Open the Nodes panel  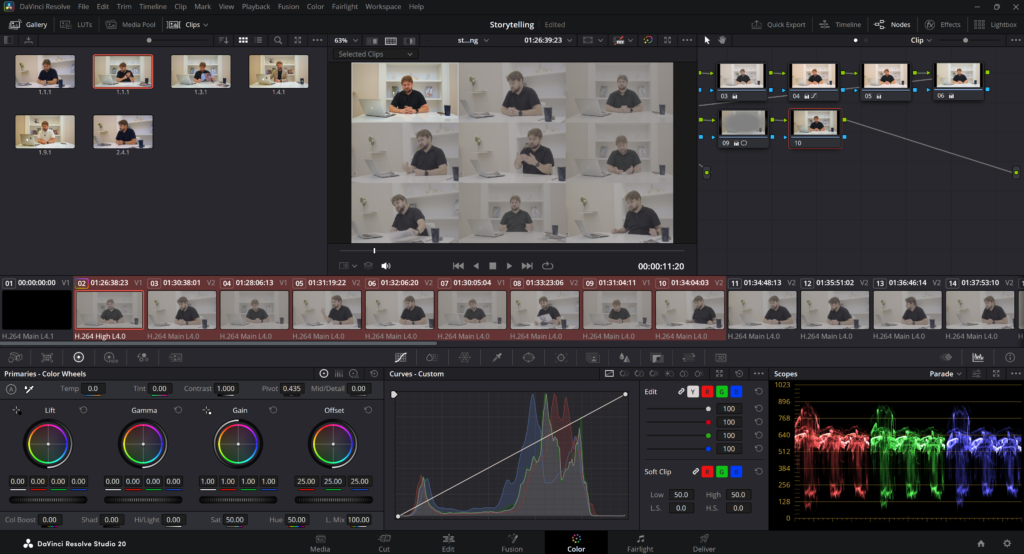pos(893,24)
